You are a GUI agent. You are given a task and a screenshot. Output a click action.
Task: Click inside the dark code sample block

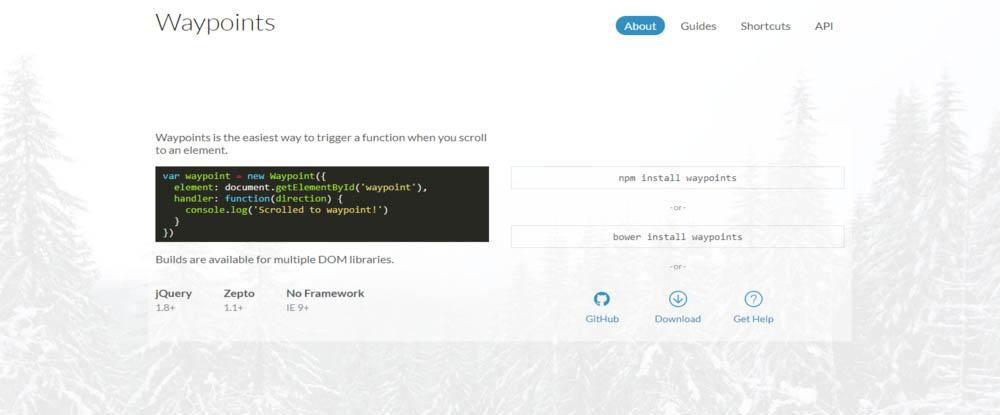[x=322, y=204]
